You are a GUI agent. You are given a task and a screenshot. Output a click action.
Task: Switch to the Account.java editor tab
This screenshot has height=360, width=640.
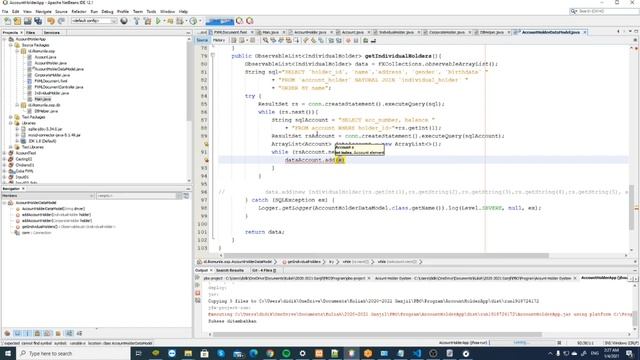(x=352, y=32)
